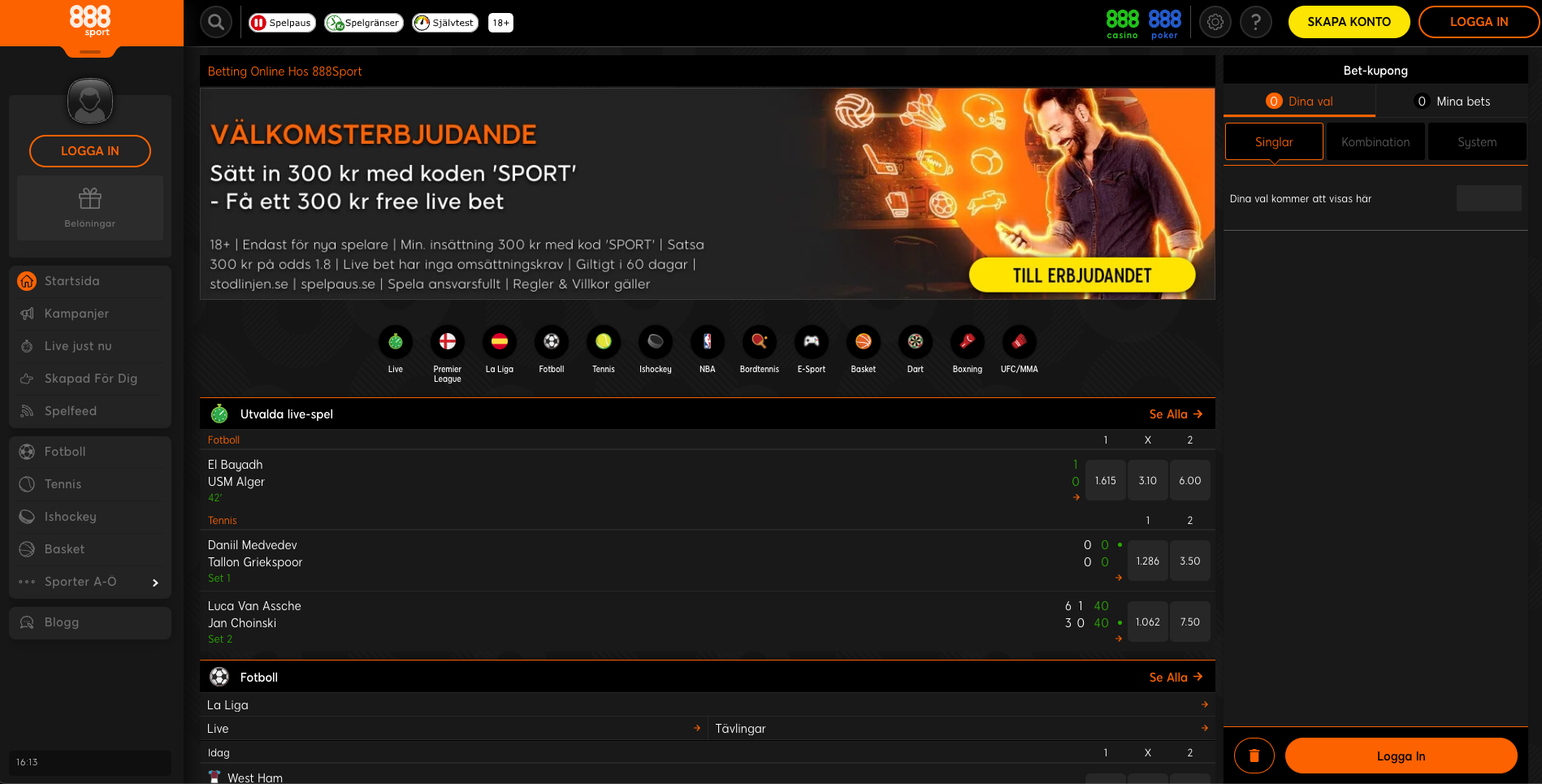Switch to the Mina bets tab
1542x784 pixels.
pos(1453,102)
